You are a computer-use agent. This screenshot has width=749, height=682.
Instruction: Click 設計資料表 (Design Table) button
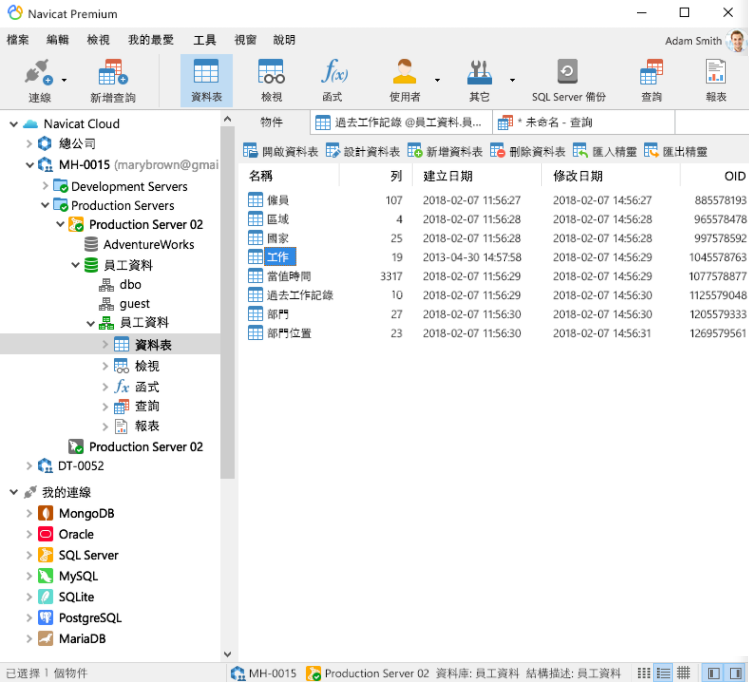click(x=363, y=152)
